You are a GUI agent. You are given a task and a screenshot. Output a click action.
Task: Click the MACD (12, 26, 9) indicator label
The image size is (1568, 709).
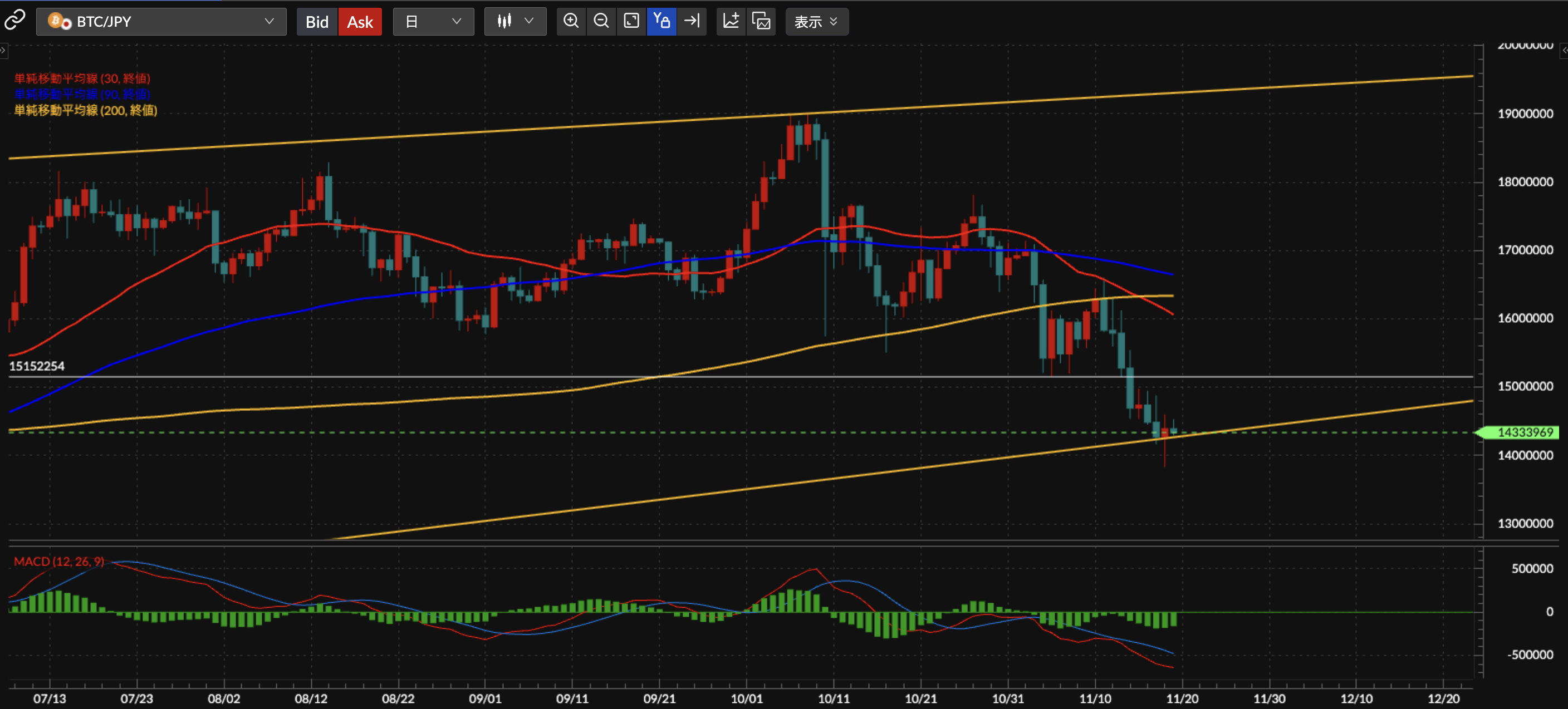click(x=59, y=561)
